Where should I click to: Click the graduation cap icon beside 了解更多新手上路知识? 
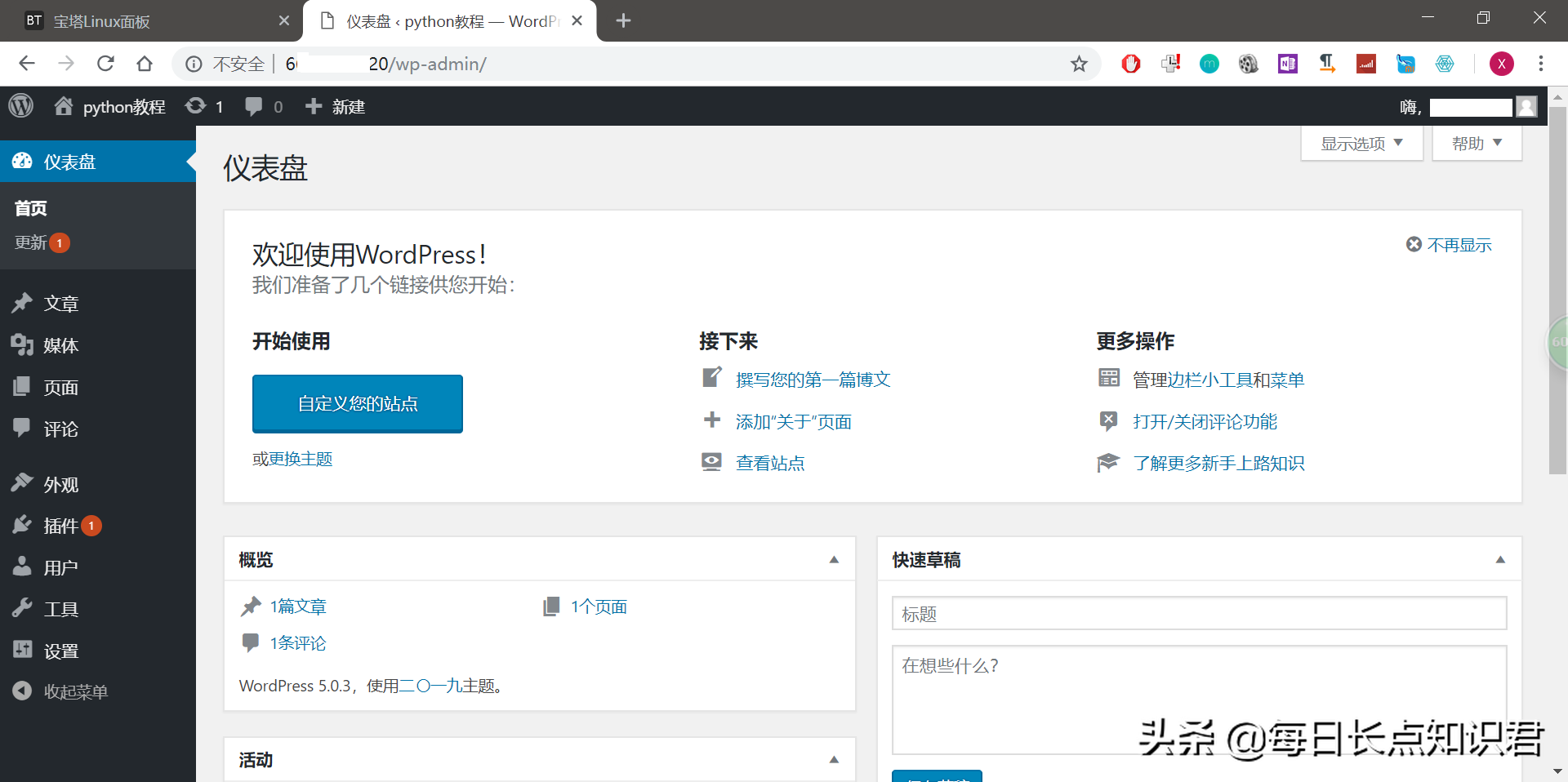[1108, 463]
